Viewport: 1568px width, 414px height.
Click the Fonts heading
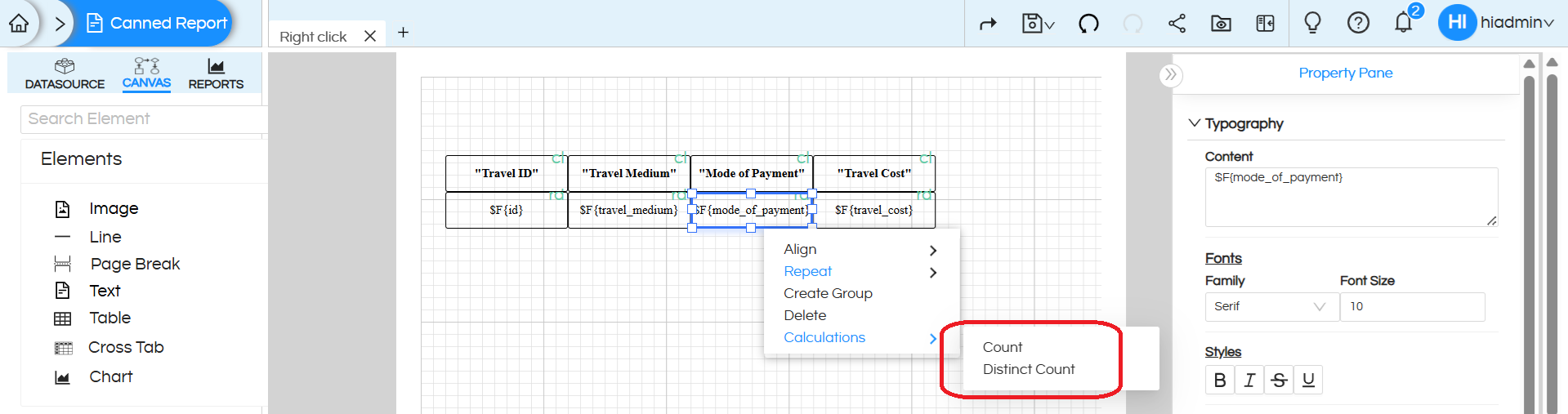1223,258
